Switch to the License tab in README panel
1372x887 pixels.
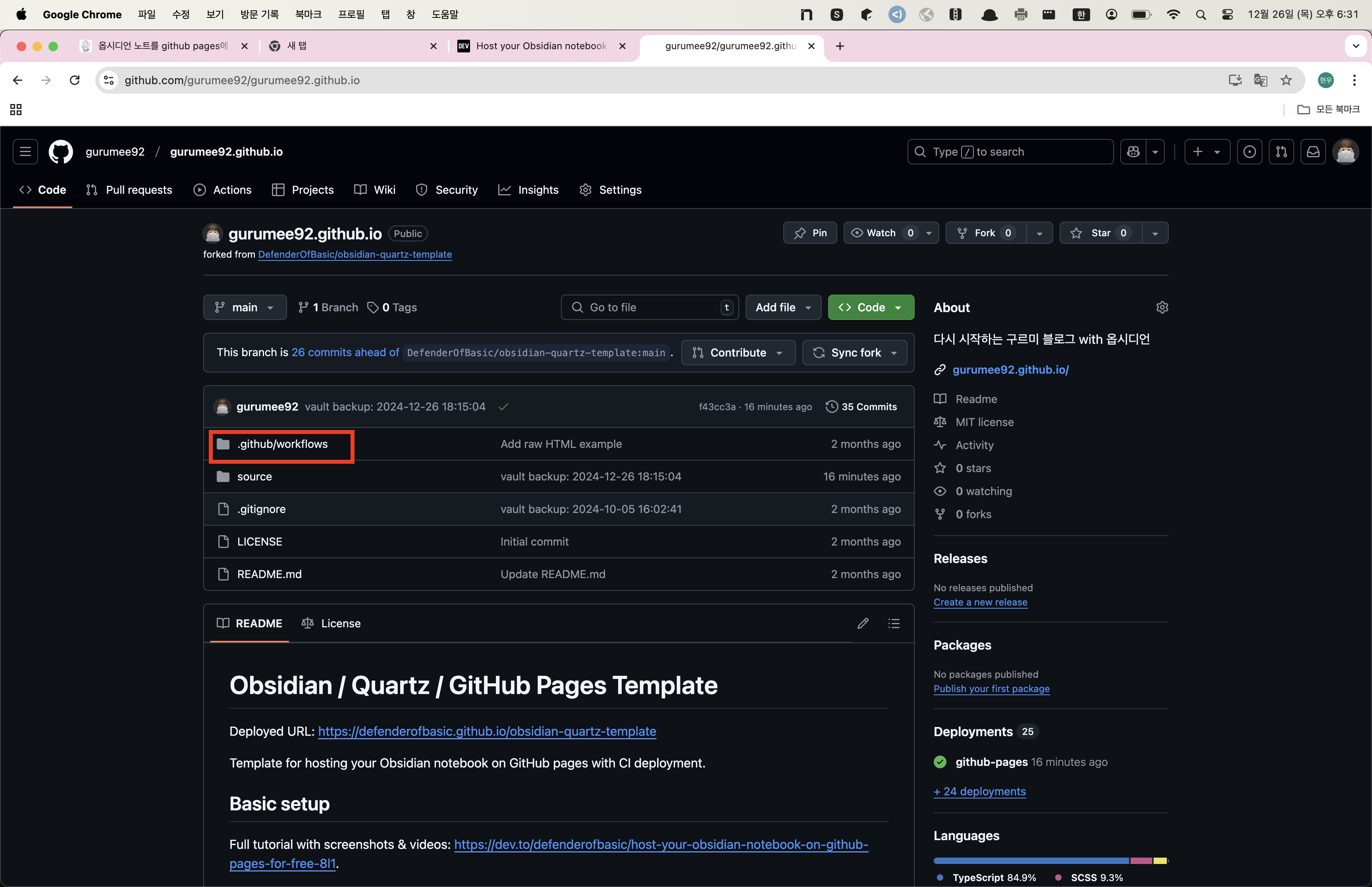(331, 623)
